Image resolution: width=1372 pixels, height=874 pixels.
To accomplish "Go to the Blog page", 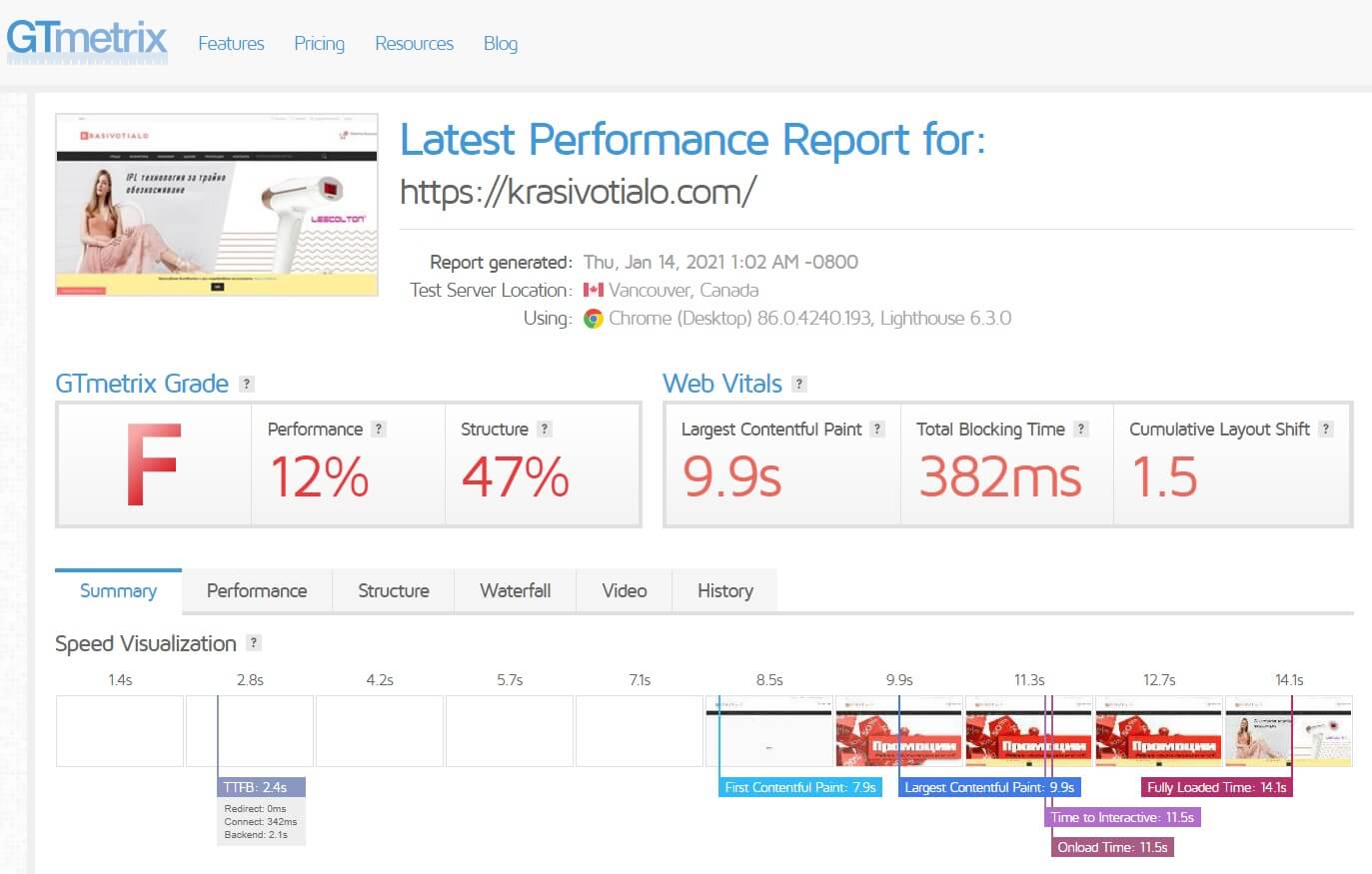I will coord(500,43).
